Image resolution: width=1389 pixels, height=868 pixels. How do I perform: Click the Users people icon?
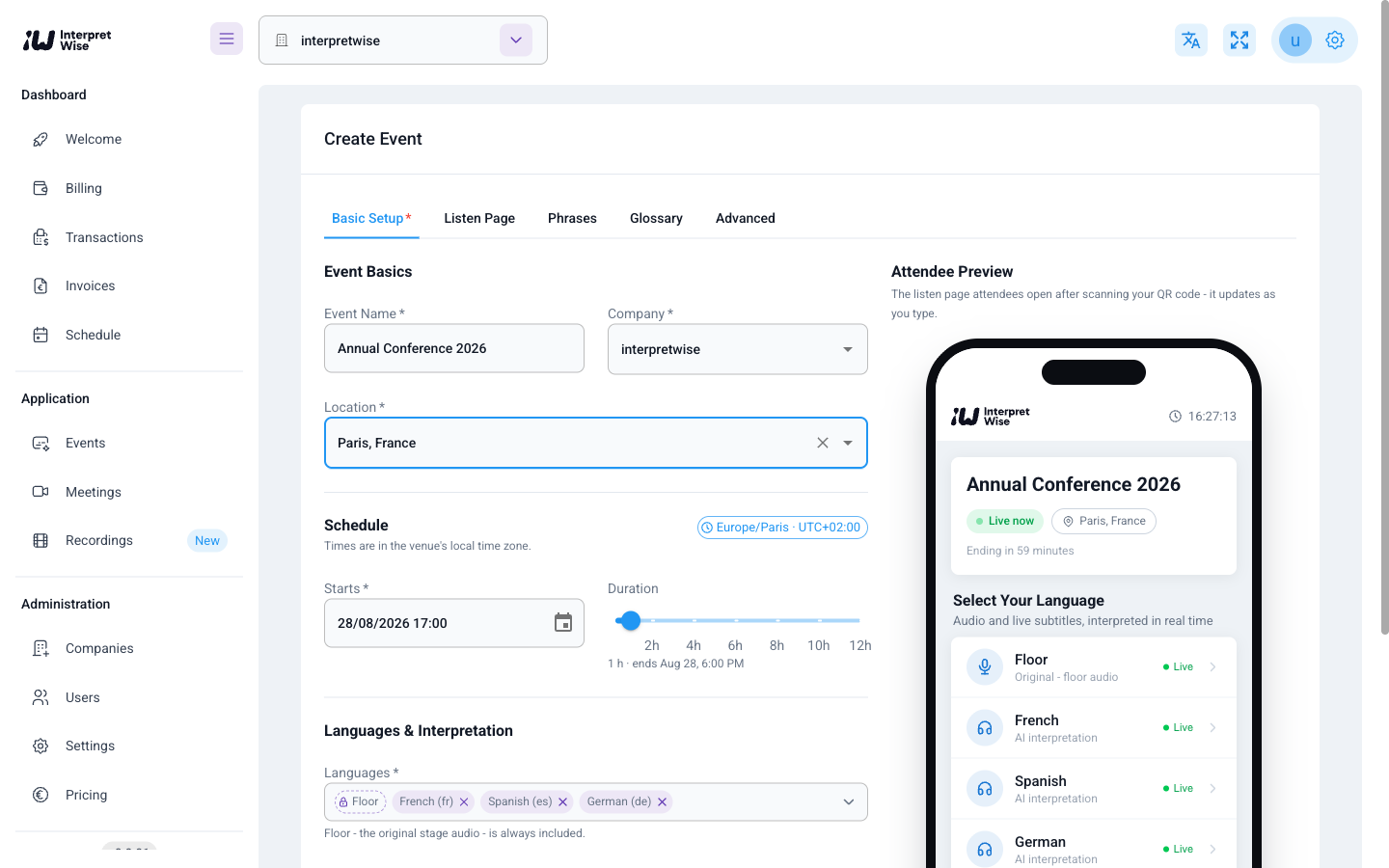[41, 697]
